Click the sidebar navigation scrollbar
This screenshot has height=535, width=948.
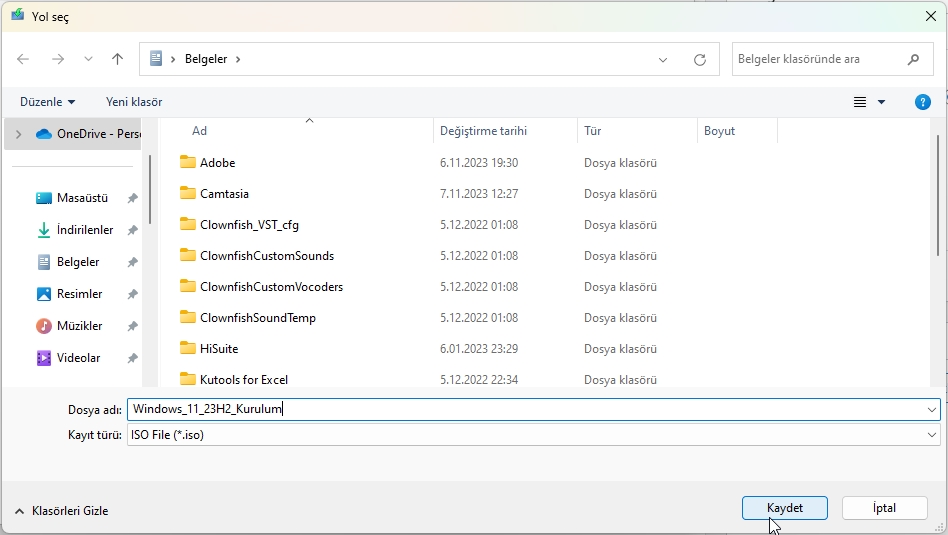[150, 189]
